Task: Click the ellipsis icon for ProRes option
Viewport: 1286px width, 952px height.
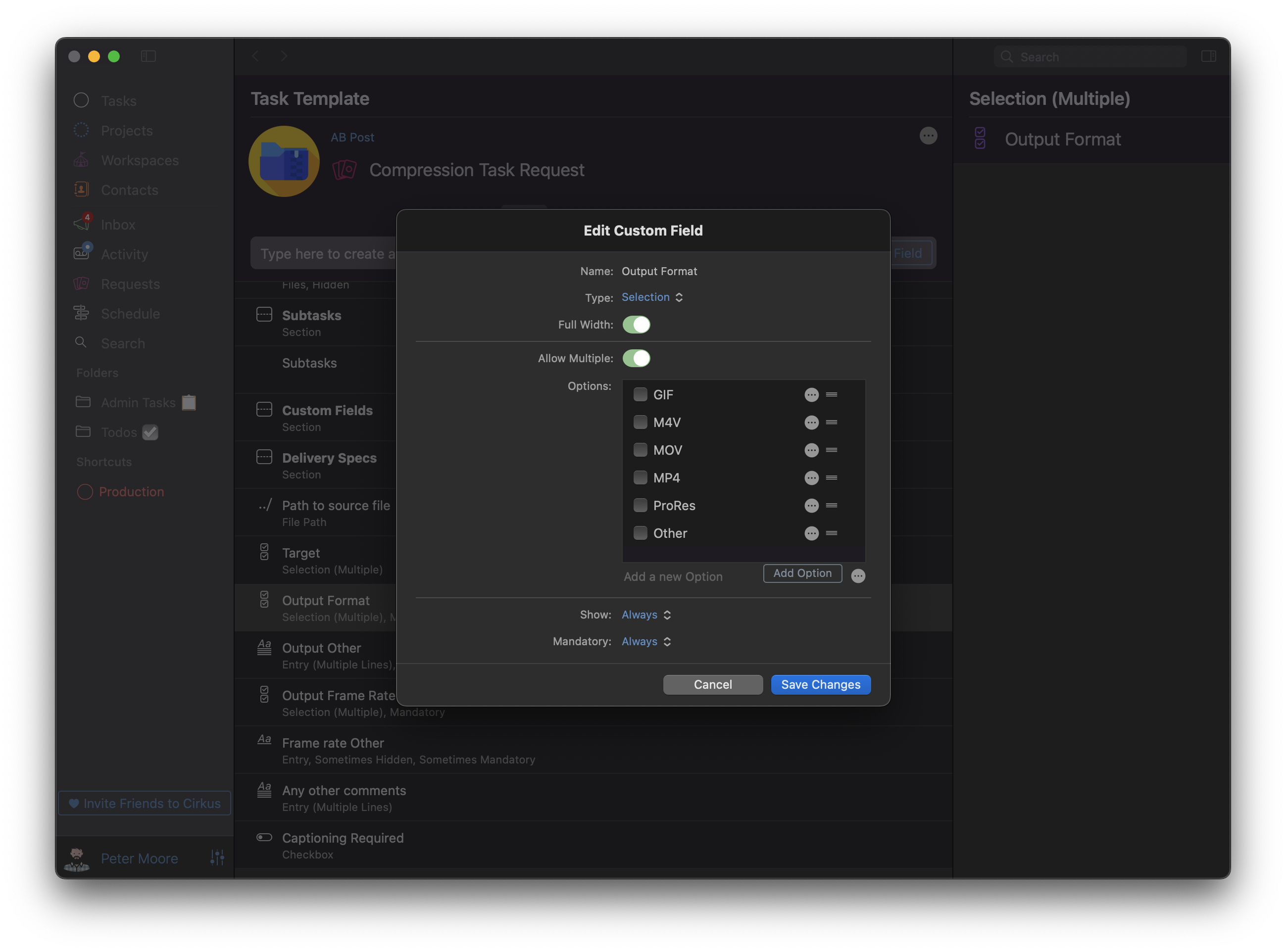Action: pyautogui.click(x=811, y=505)
